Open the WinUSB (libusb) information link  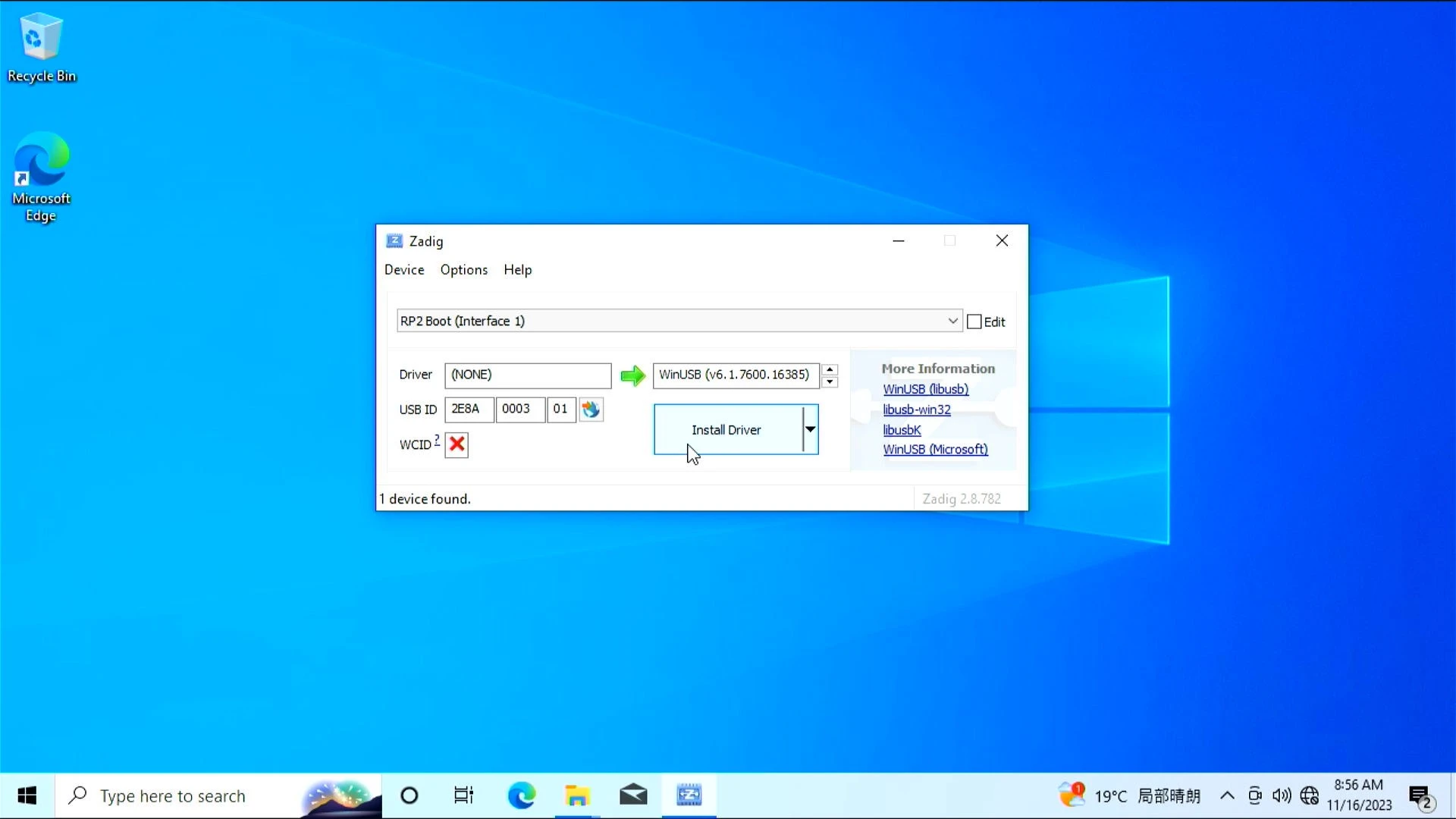pos(925,389)
